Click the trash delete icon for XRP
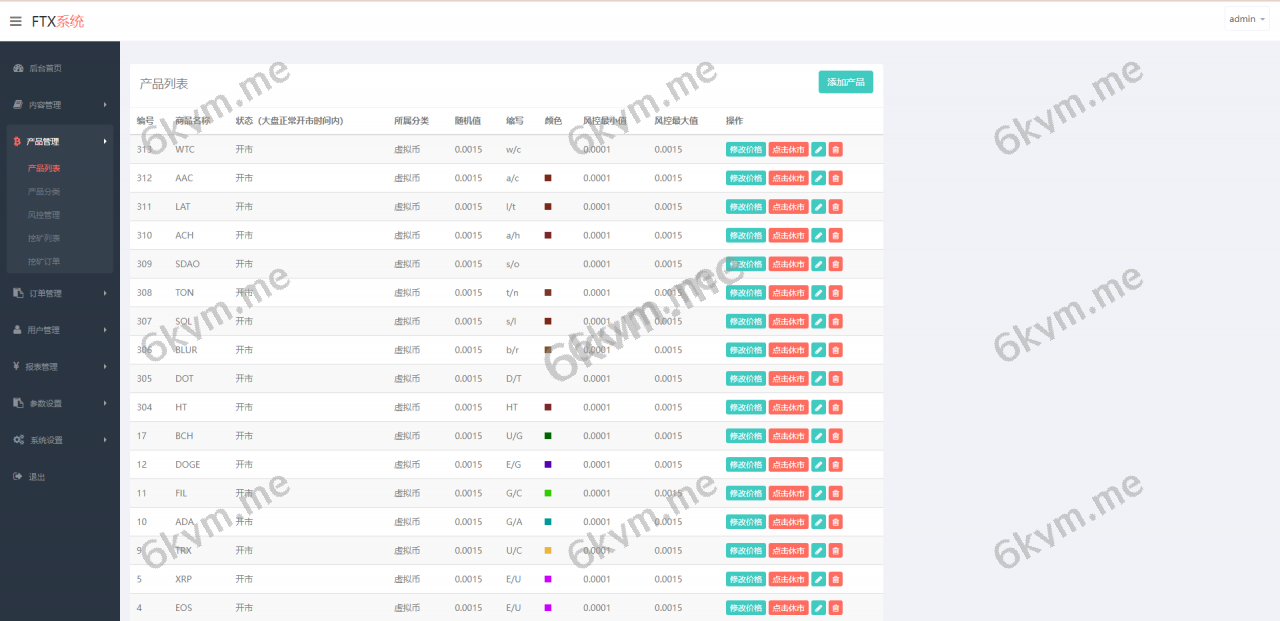Image resolution: width=1280 pixels, height=621 pixels. click(836, 579)
